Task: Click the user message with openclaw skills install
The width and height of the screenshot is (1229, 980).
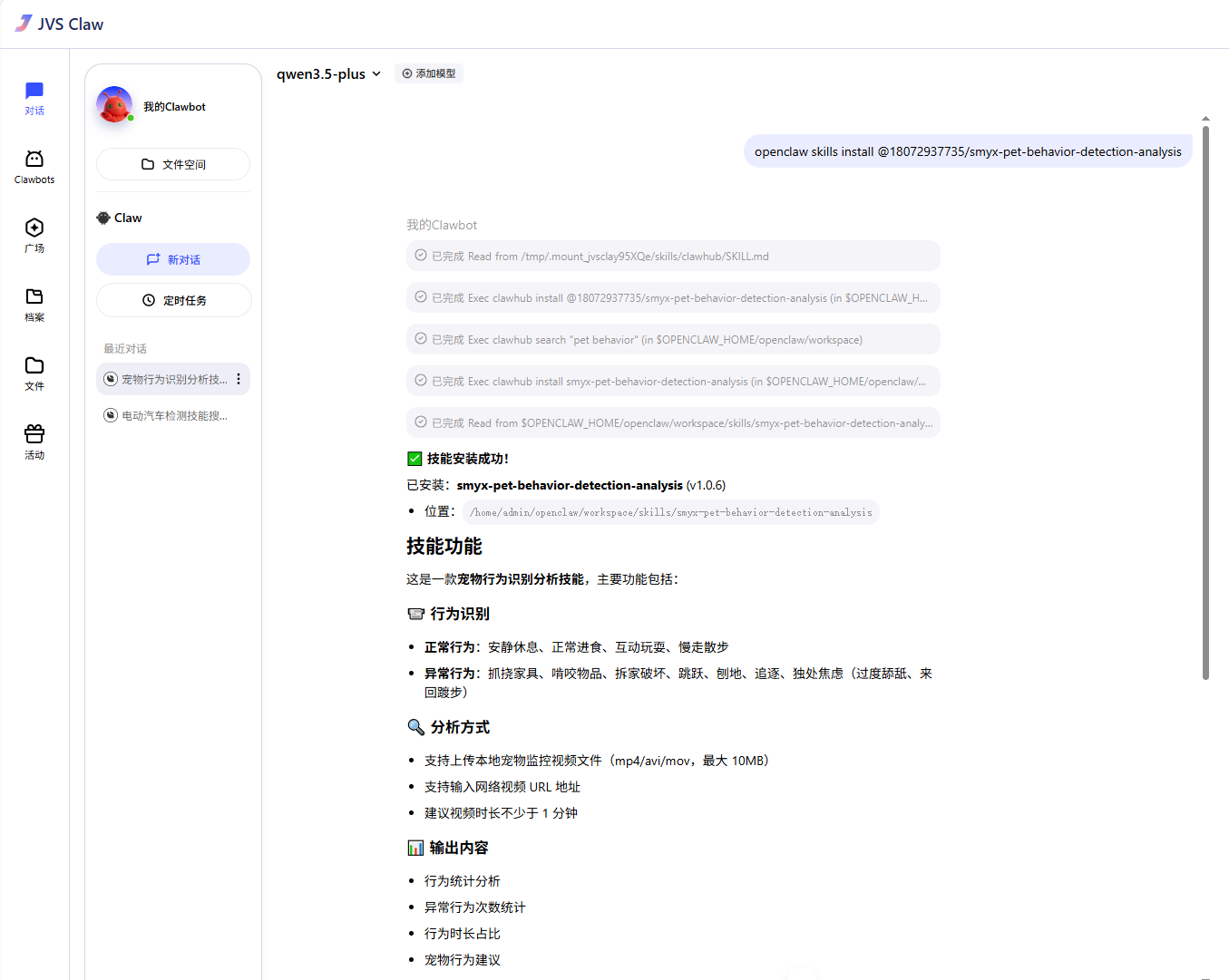Action: (968, 151)
